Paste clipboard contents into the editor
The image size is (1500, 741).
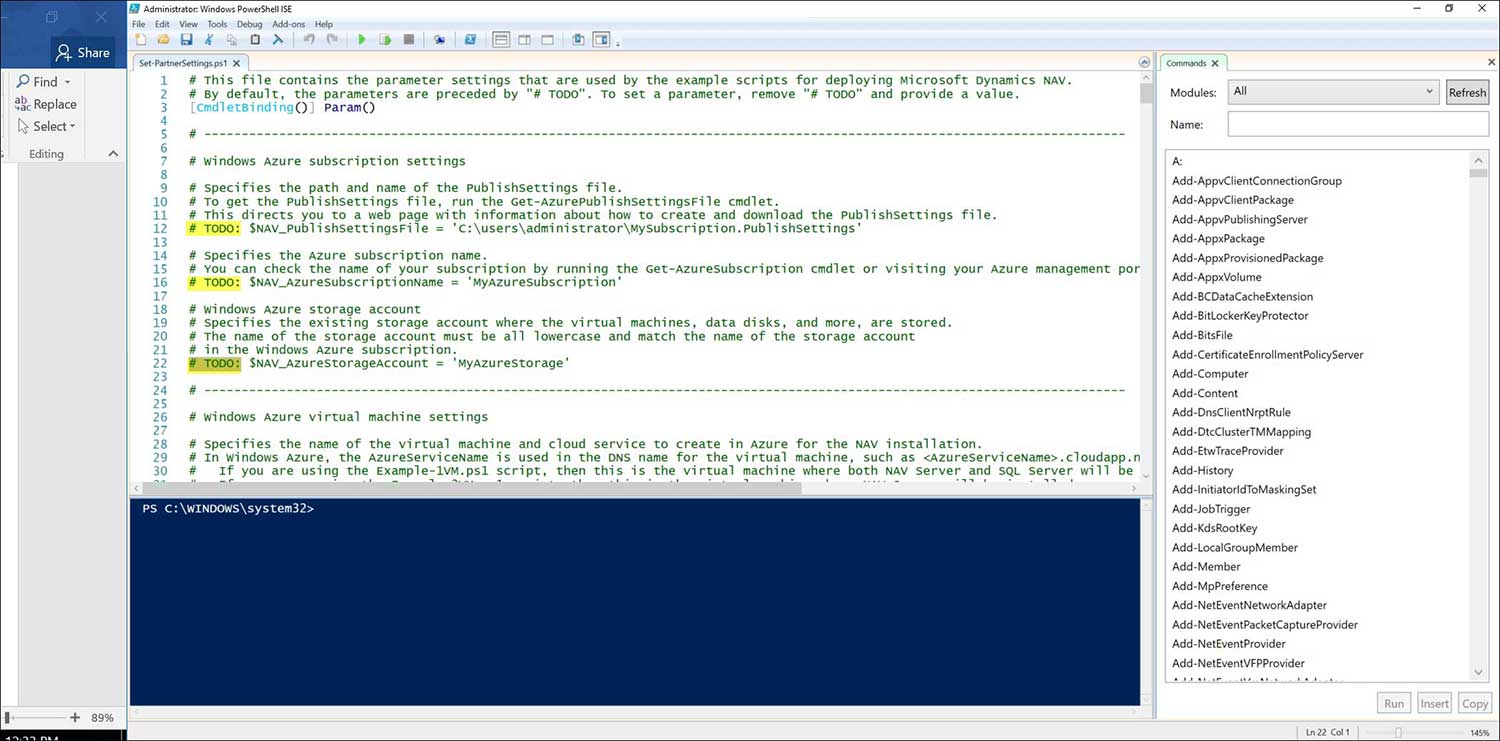click(x=256, y=39)
